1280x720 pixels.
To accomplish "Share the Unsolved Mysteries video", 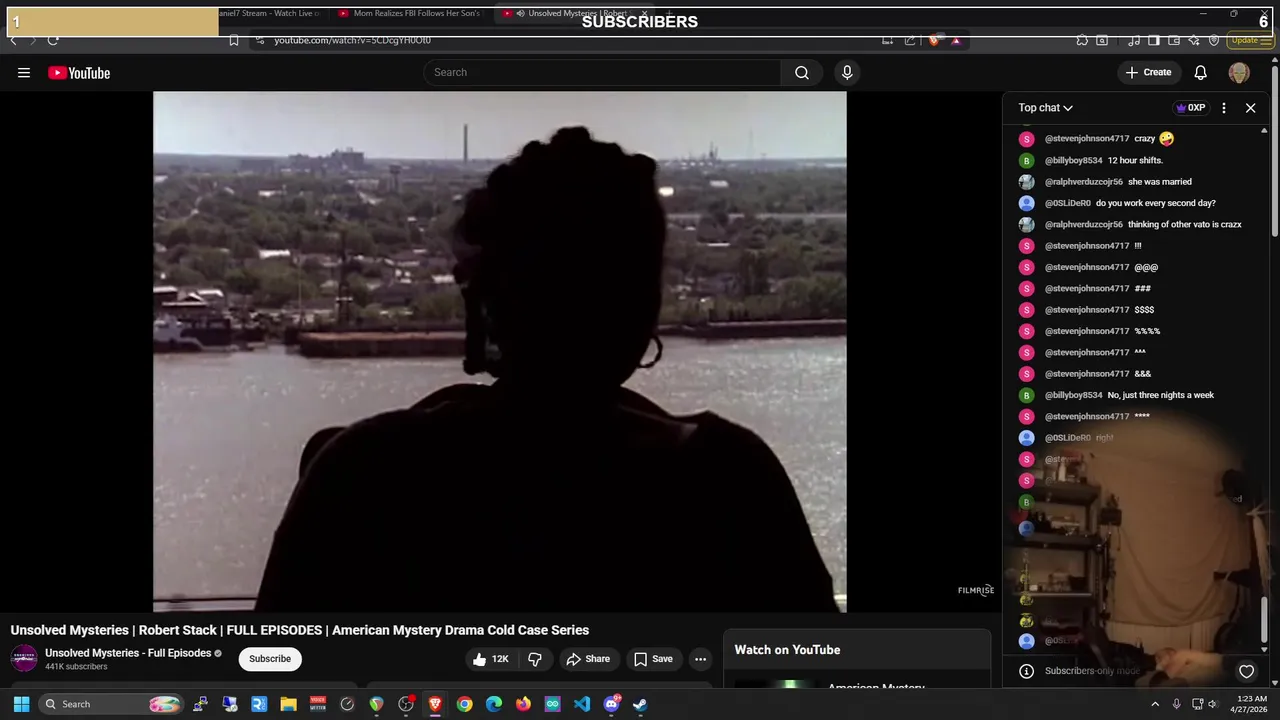I will (x=588, y=659).
